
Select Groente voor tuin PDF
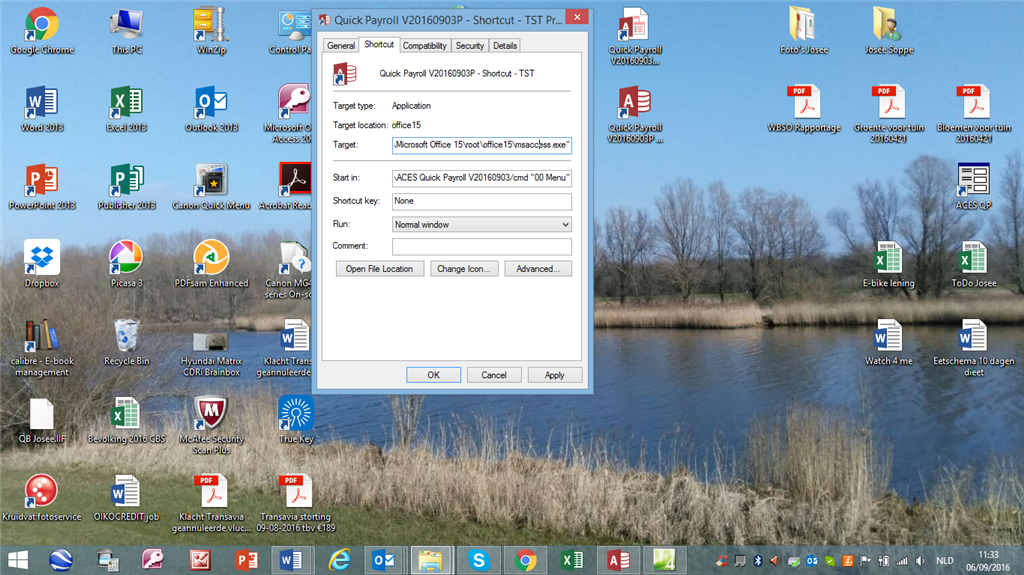[888, 114]
